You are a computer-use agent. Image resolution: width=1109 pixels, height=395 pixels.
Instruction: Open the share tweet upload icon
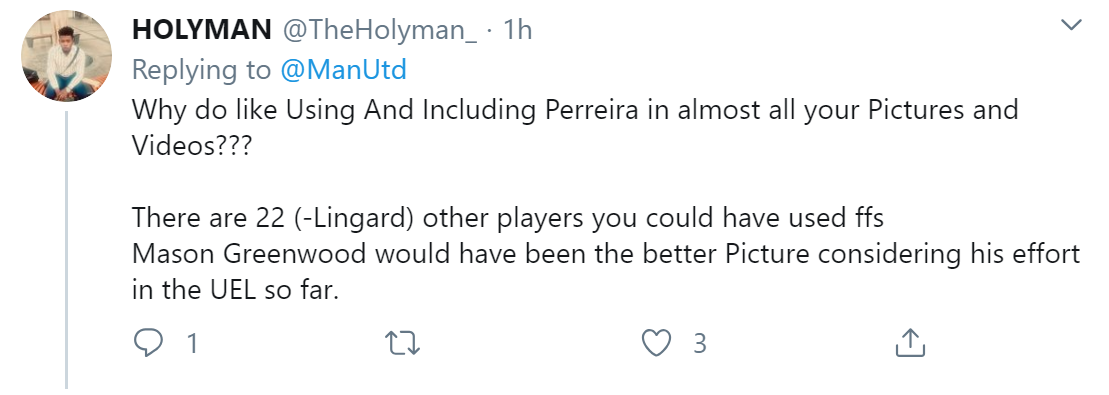[x=910, y=343]
